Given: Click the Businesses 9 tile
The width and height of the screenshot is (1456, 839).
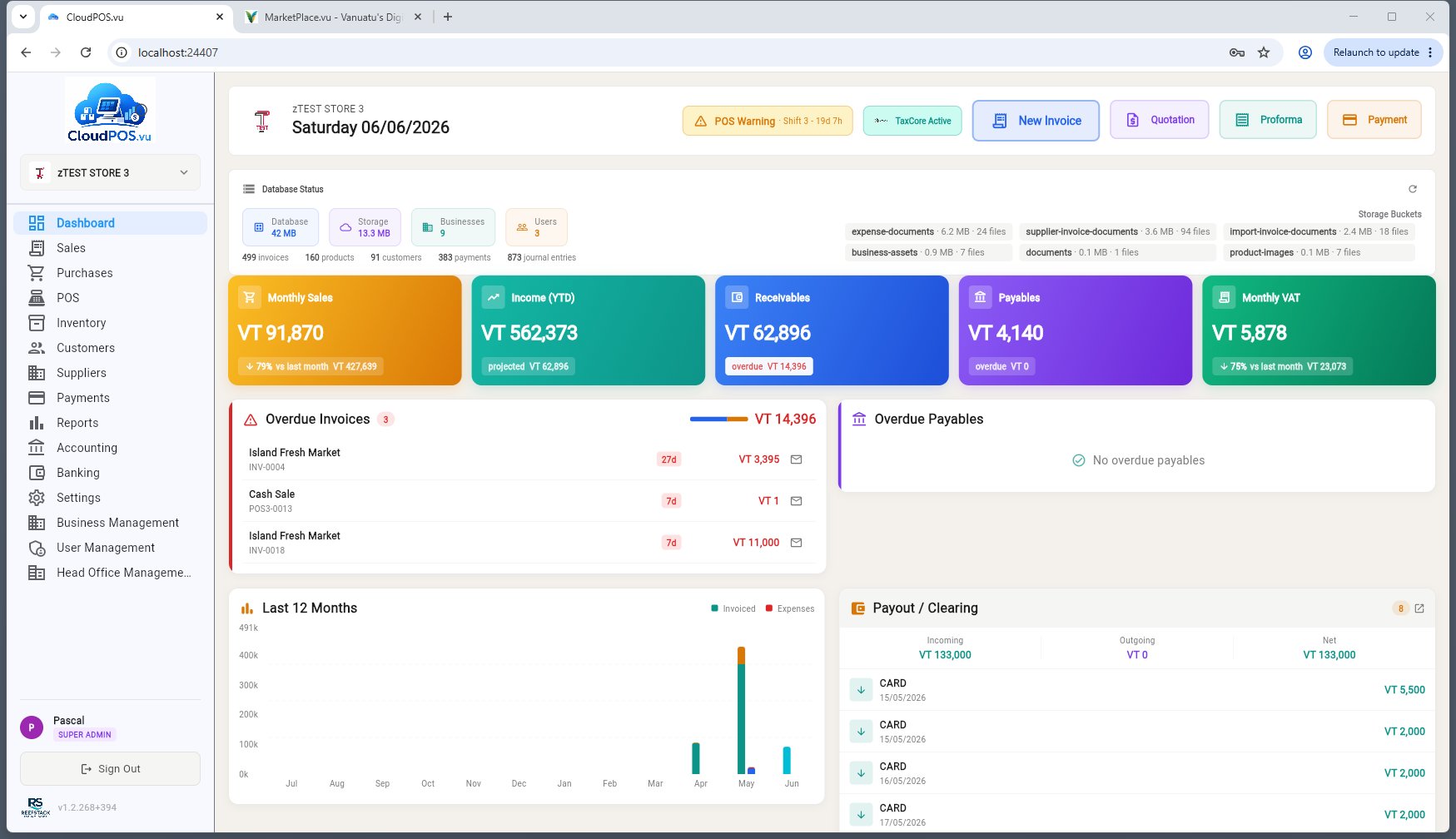Looking at the screenshot, I should click(453, 227).
